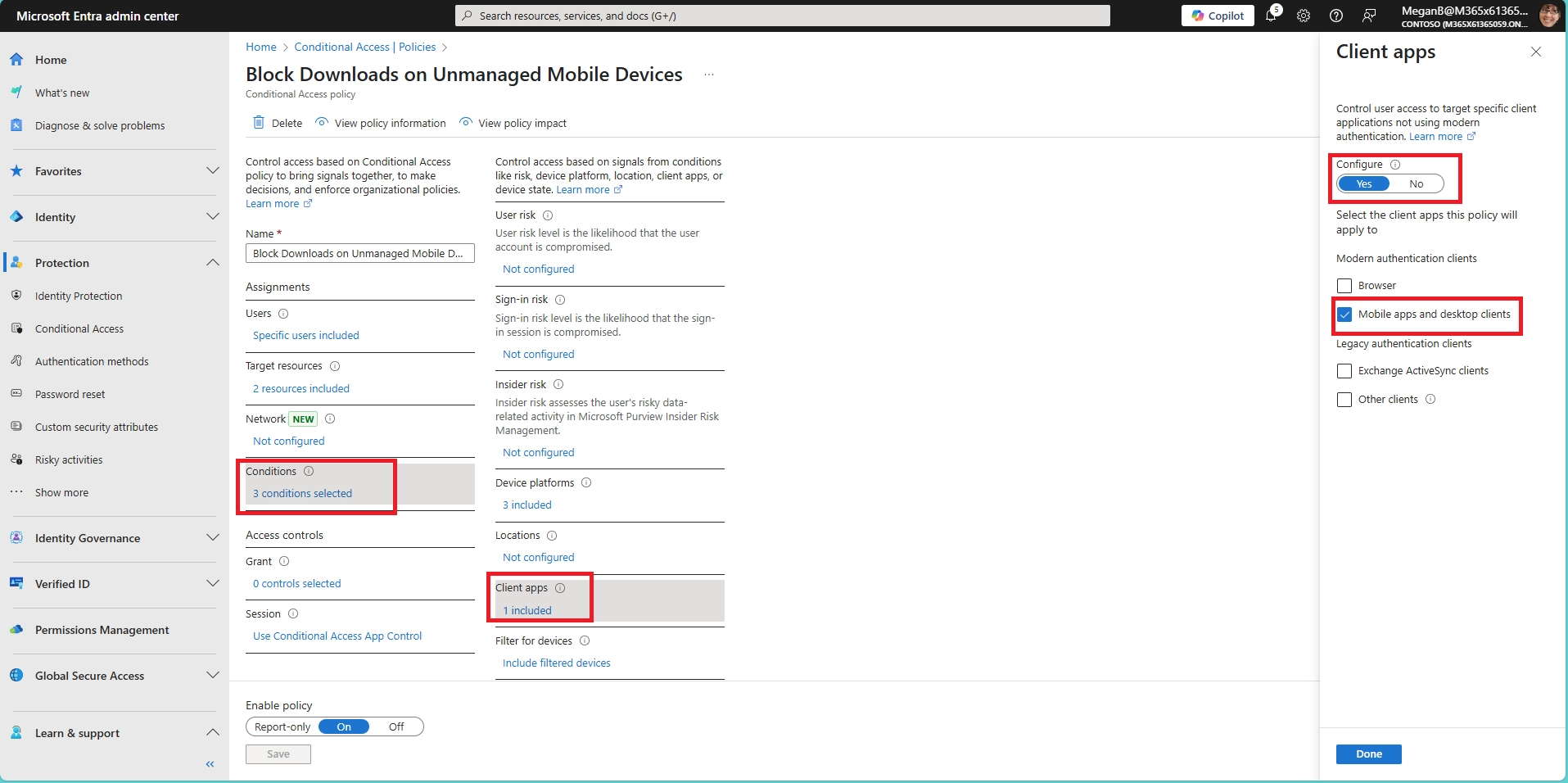Screen dimensions: 1568x783
Task: Collapse the Learn & support section
Action: pos(115,733)
